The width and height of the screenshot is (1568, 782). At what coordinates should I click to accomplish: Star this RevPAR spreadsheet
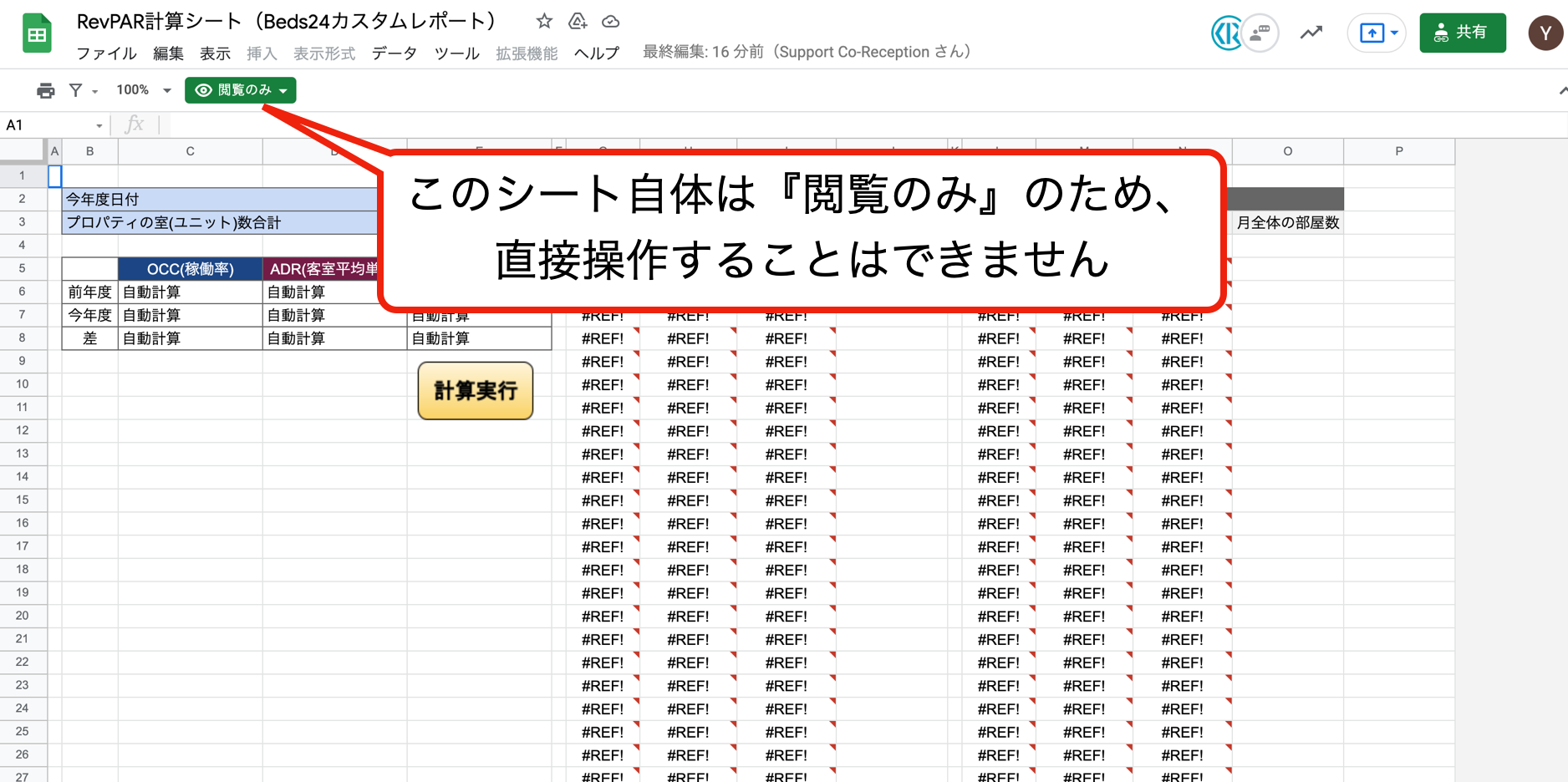[x=544, y=22]
